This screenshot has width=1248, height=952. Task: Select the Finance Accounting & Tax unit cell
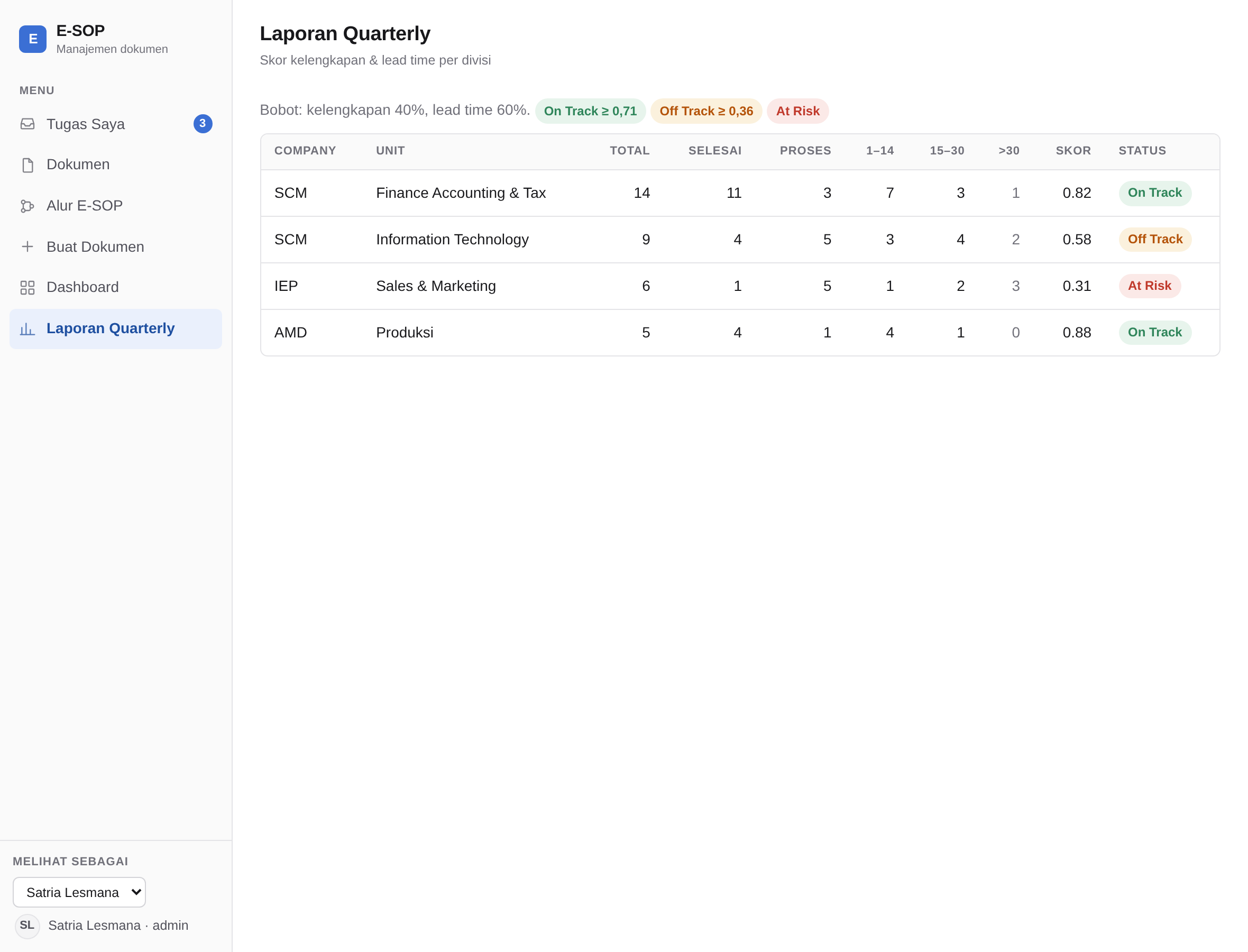[x=461, y=193]
